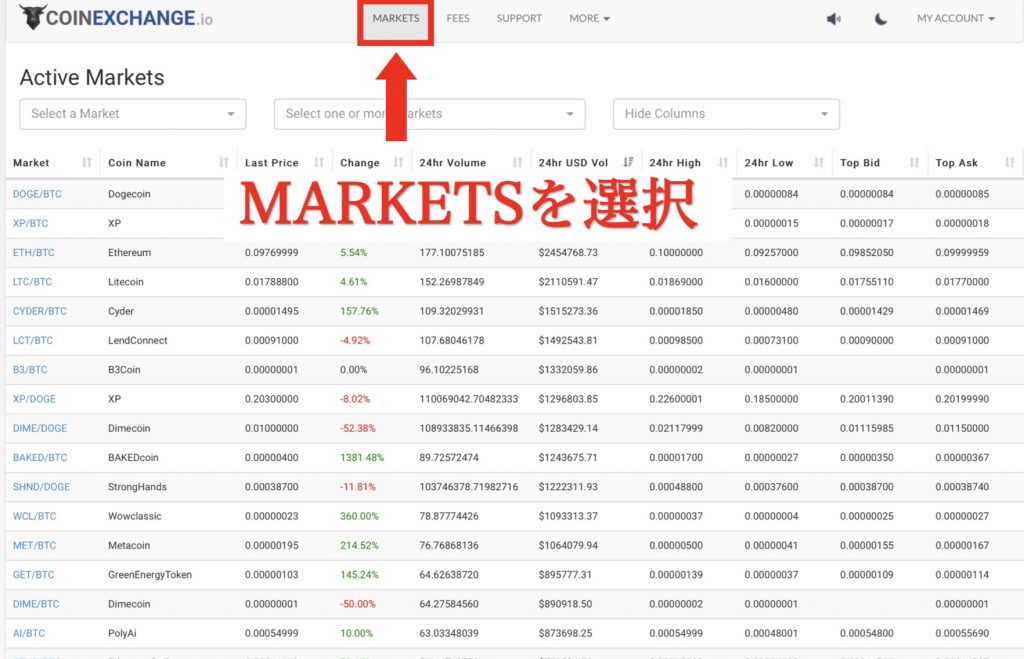Sort by the Change column
This screenshot has width=1024, height=659.
[371, 163]
